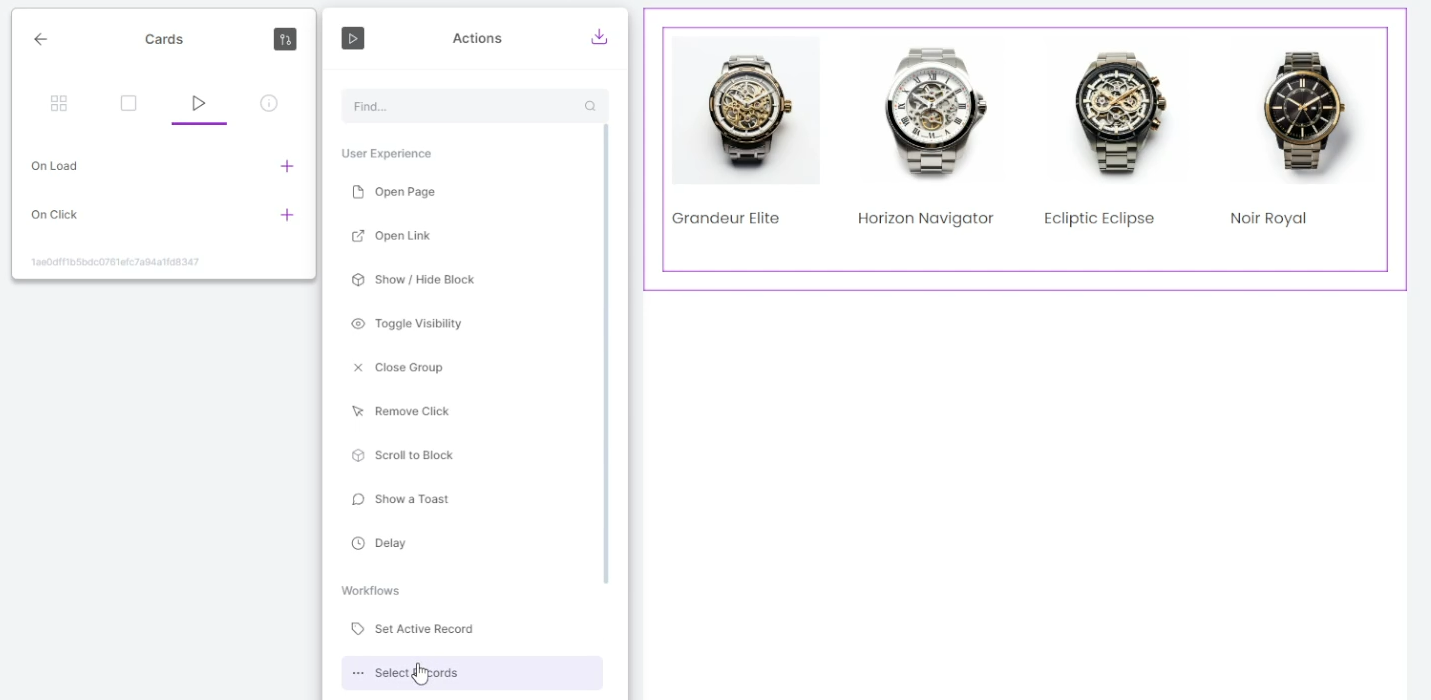
Task: Select Set Active Record workflow
Action: click(x=472, y=629)
